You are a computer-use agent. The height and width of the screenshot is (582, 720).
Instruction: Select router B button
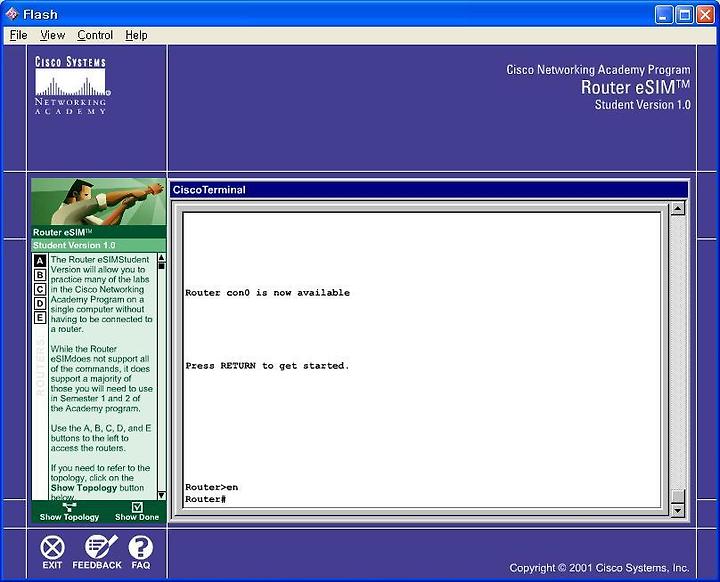click(x=40, y=275)
